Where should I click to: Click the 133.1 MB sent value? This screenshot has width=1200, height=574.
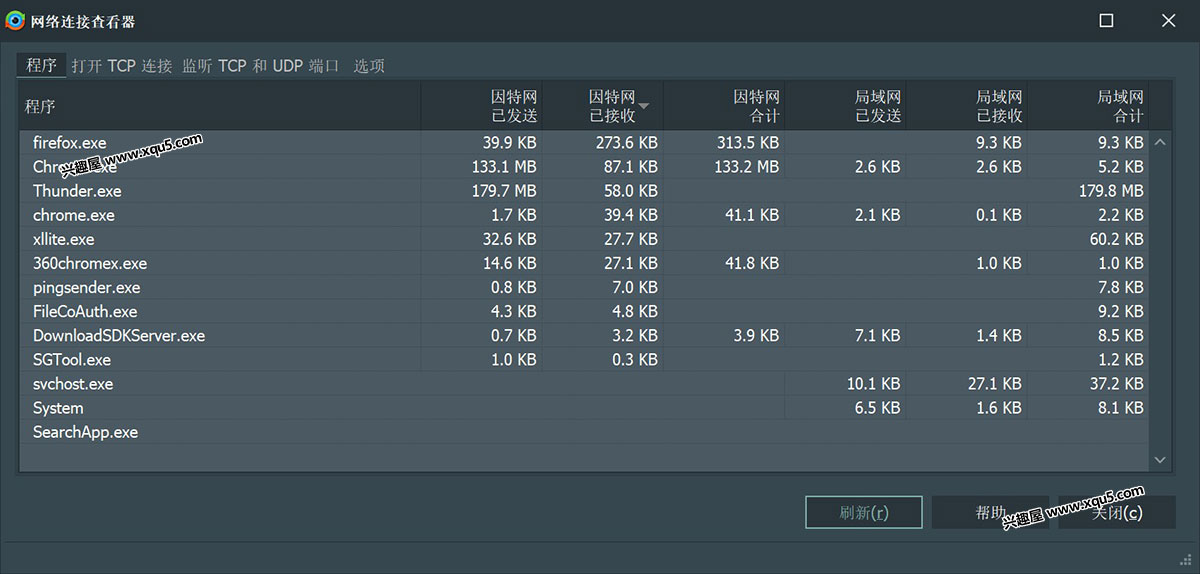point(504,167)
